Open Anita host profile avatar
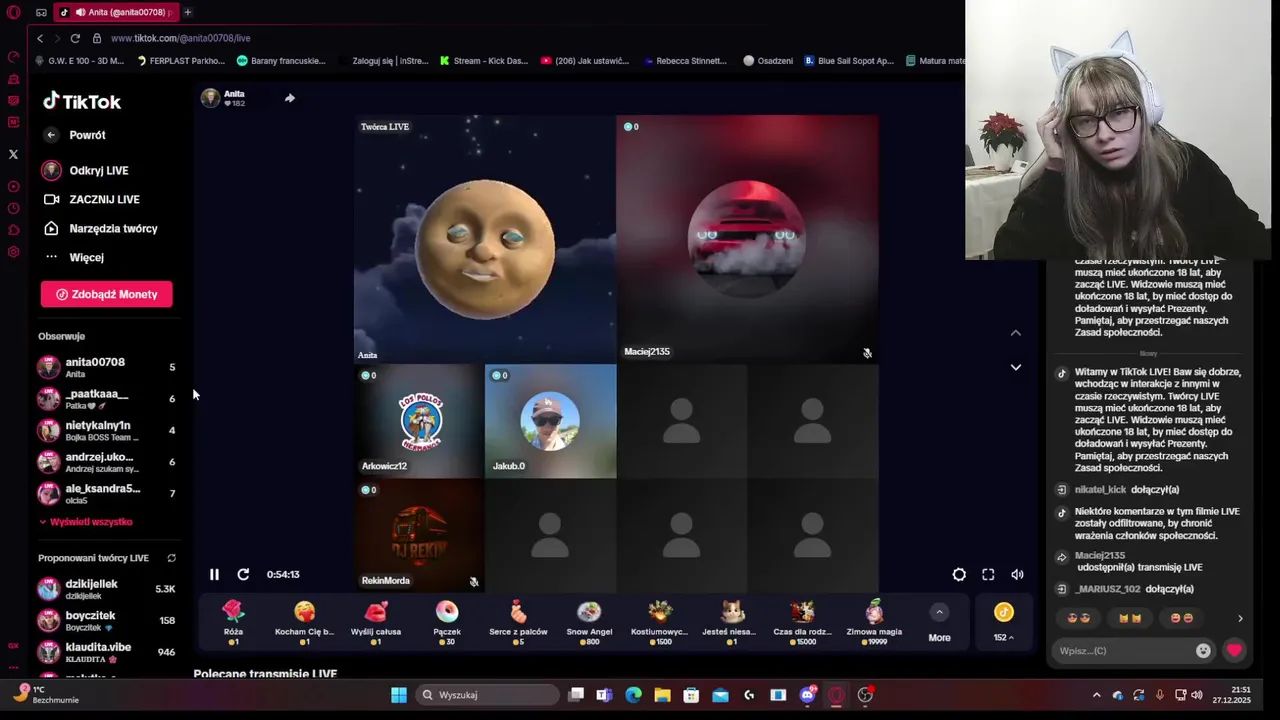The width and height of the screenshot is (1280, 720). (210, 98)
